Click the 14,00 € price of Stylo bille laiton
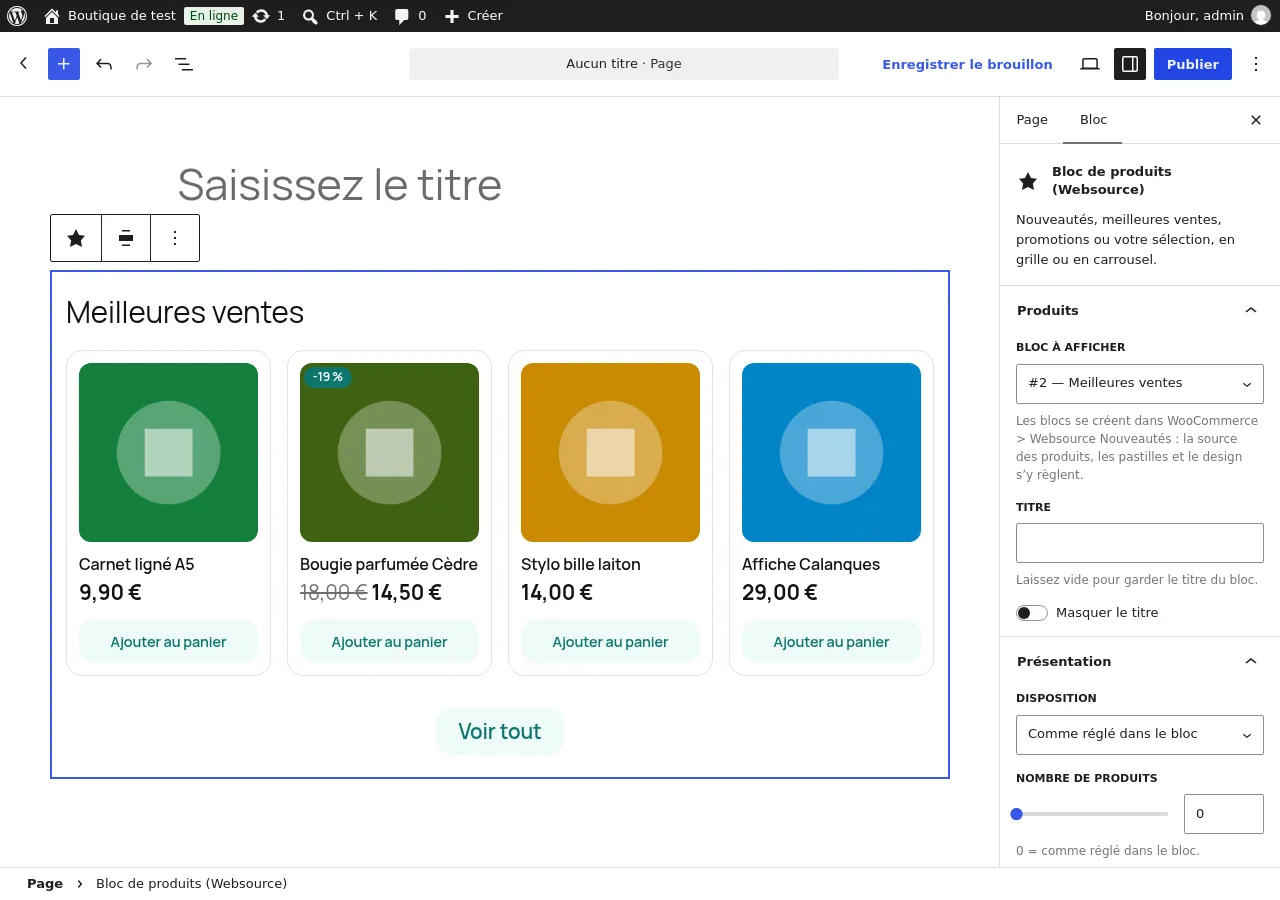Viewport: 1280px width, 900px height. (557, 592)
